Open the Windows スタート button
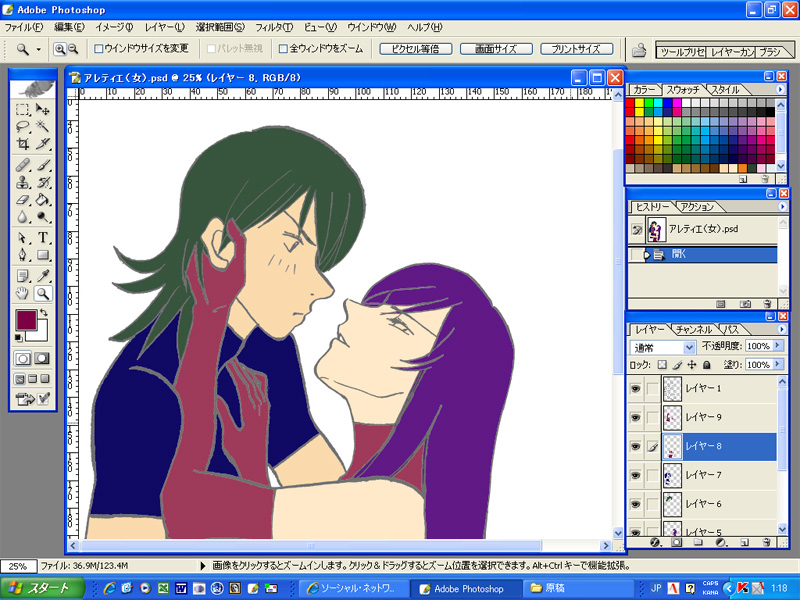This screenshot has height=600, width=800. coord(42,588)
